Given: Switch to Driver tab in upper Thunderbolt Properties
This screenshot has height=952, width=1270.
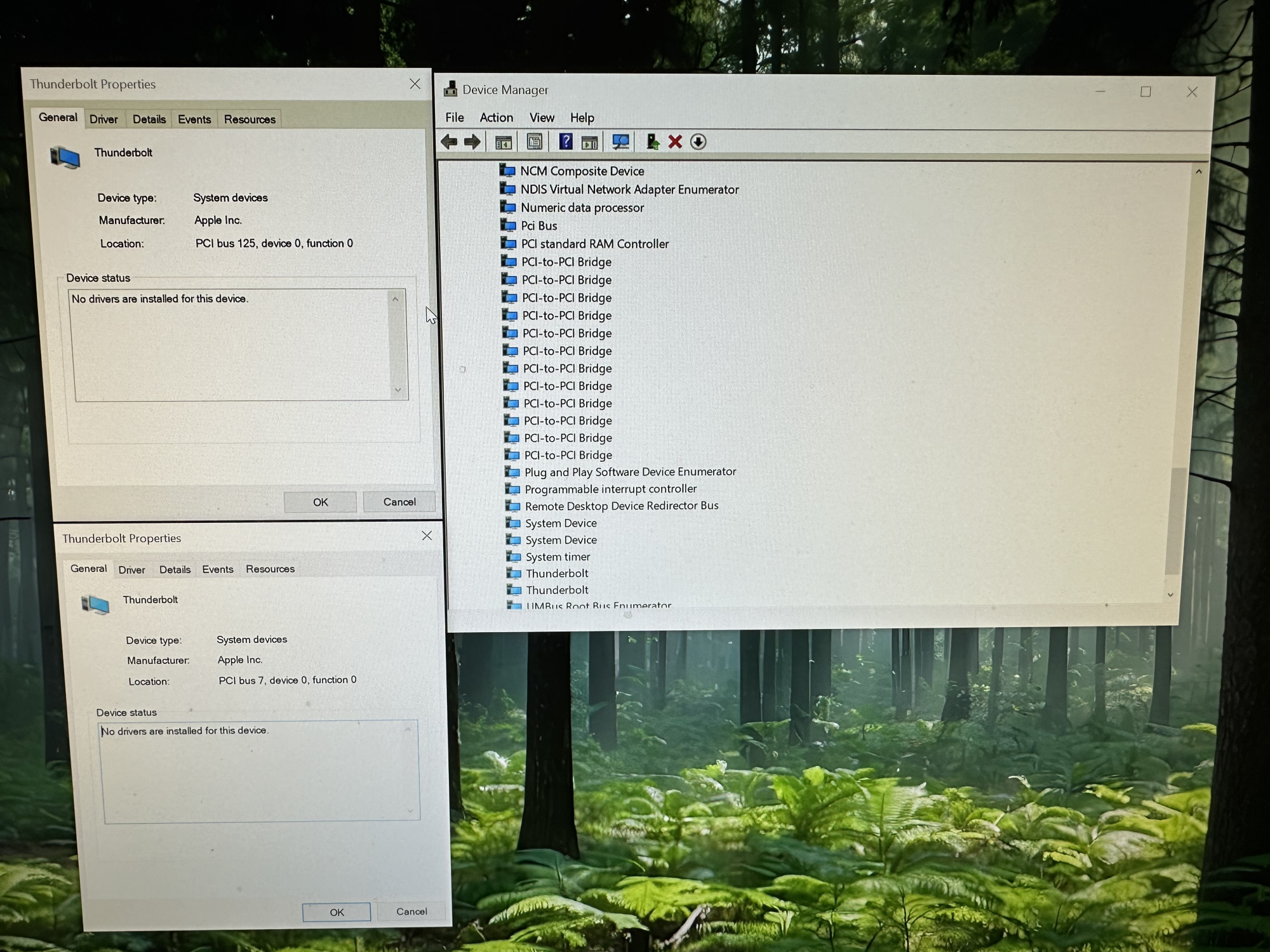Looking at the screenshot, I should click(x=104, y=119).
